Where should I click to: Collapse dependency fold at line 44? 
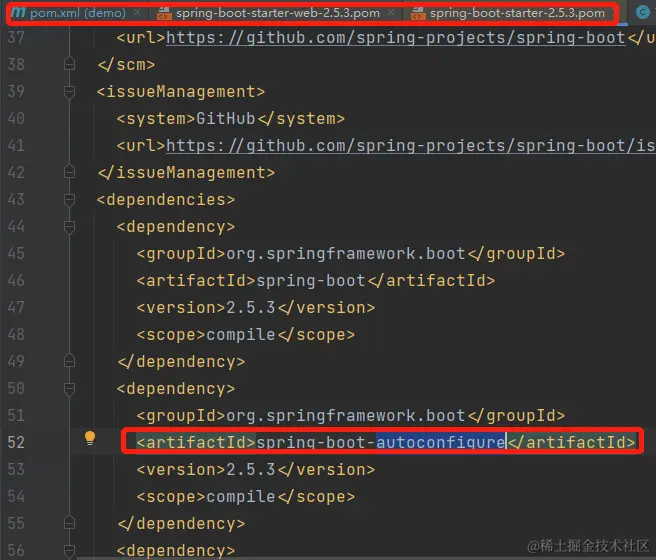pos(69,227)
